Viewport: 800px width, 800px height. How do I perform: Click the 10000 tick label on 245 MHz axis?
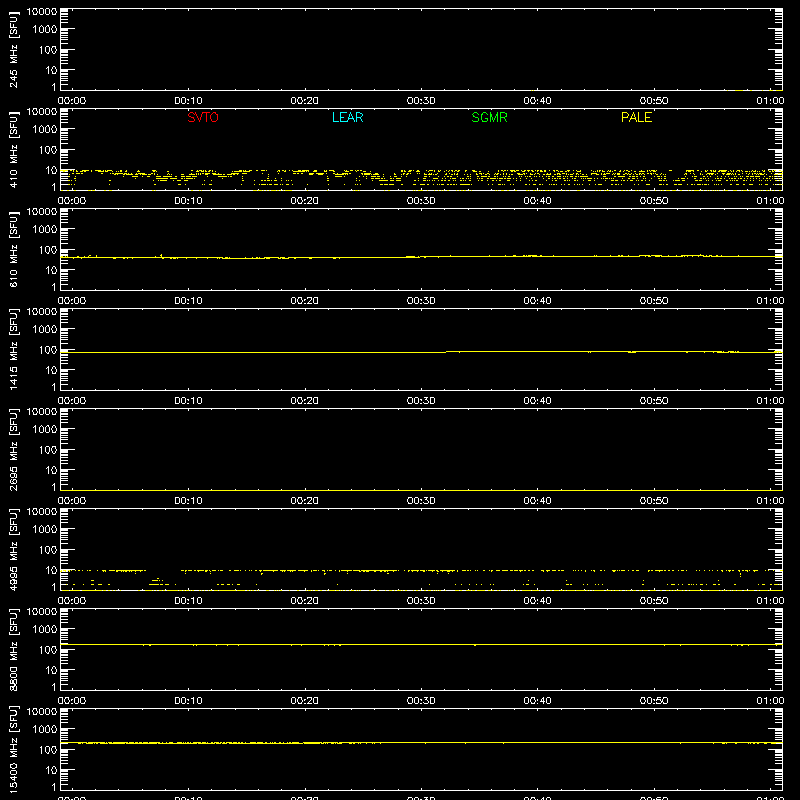42,11
